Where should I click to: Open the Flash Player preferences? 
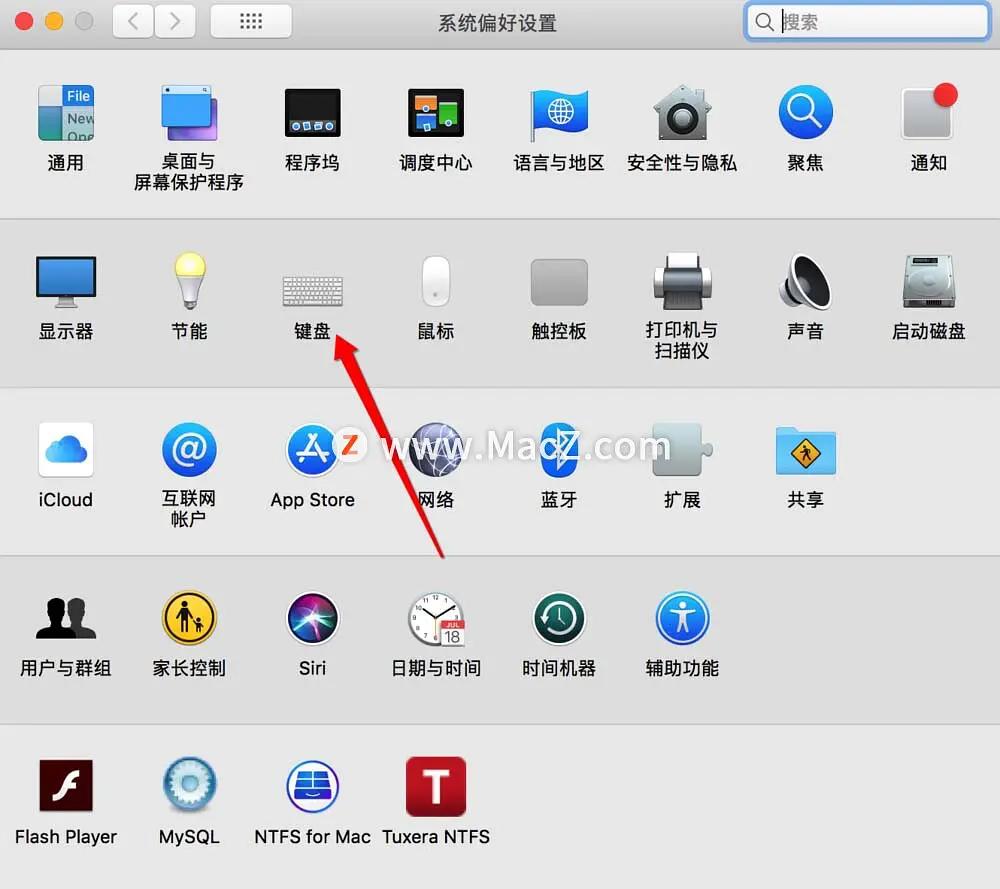(x=66, y=786)
